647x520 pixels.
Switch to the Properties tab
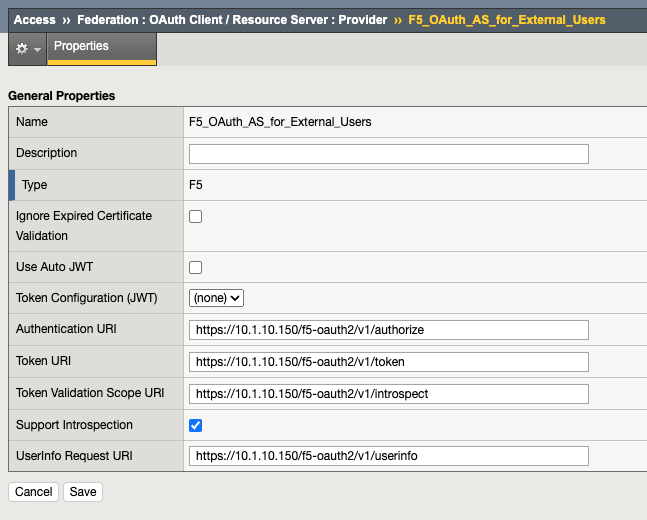point(81,46)
